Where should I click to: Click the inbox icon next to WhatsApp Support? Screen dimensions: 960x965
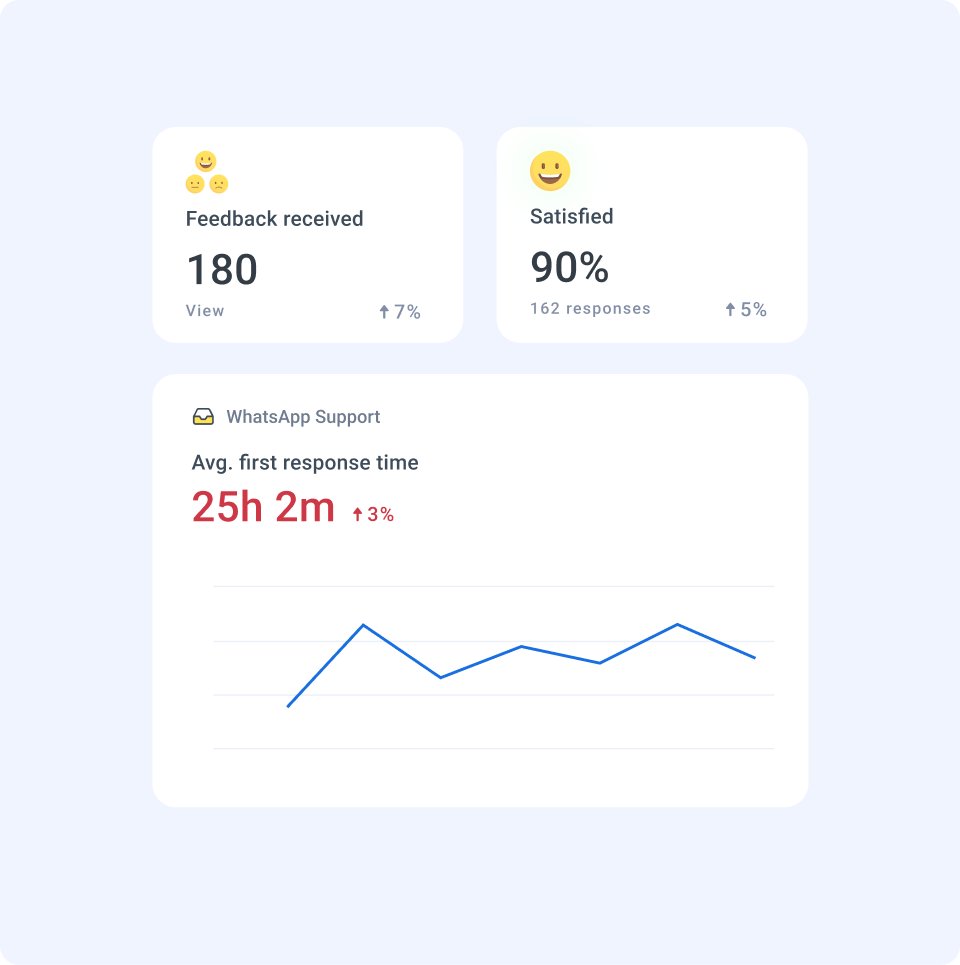[204, 416]
